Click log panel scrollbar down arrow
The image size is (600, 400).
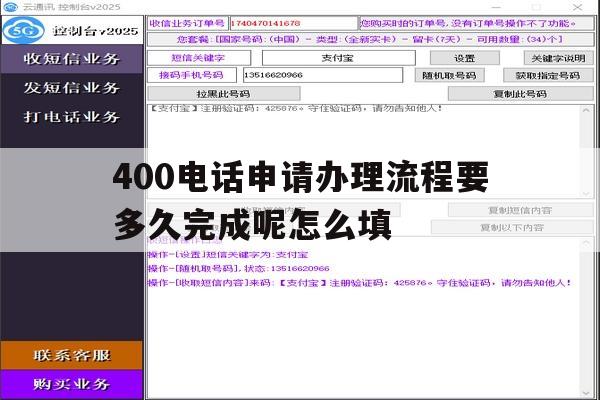click(x=586, y=393)
